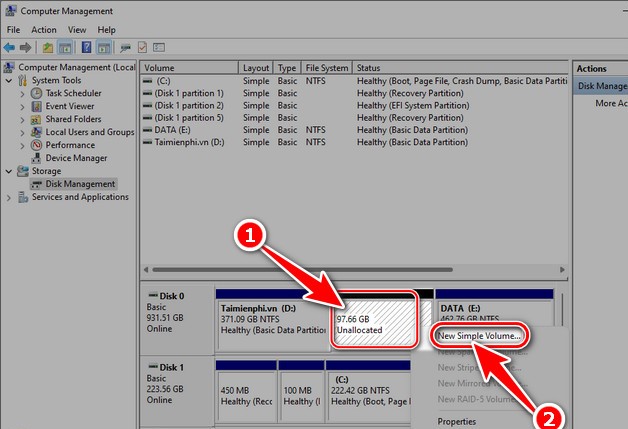The height and width of the screenshot is (429, 628).
Task: Select Device Manager in the console tree
Action: click(76, 158)
